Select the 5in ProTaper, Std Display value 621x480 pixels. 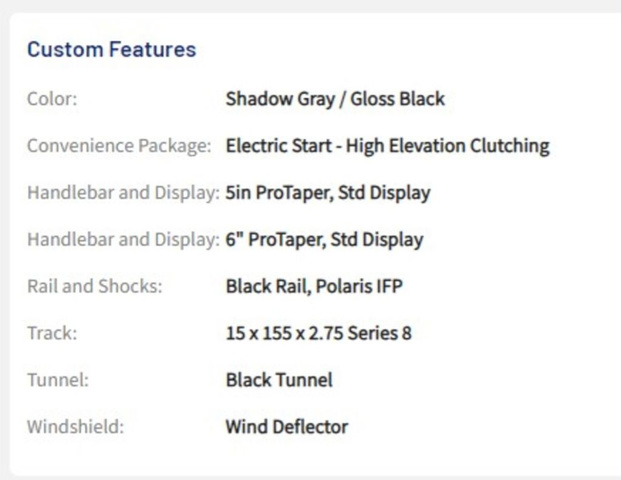point(328,193)
